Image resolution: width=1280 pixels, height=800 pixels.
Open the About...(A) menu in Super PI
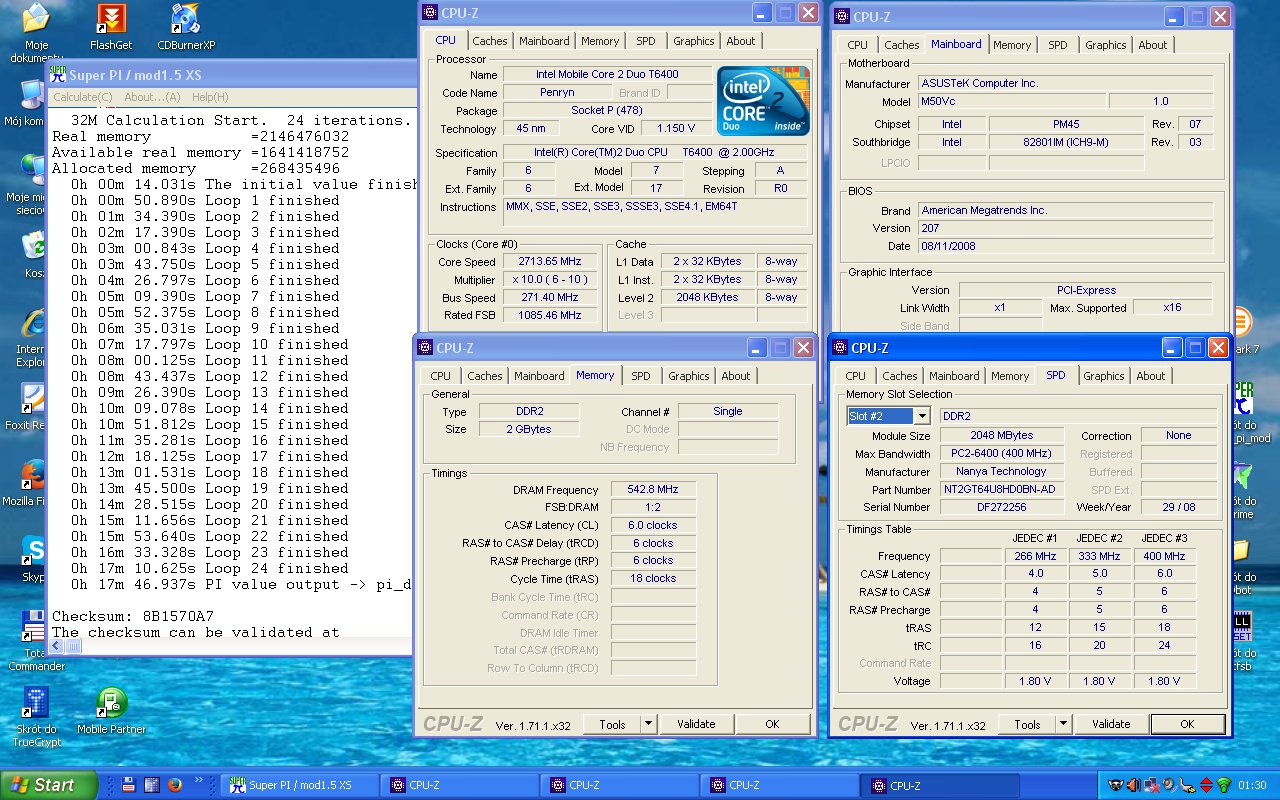[x=152, y=97]
